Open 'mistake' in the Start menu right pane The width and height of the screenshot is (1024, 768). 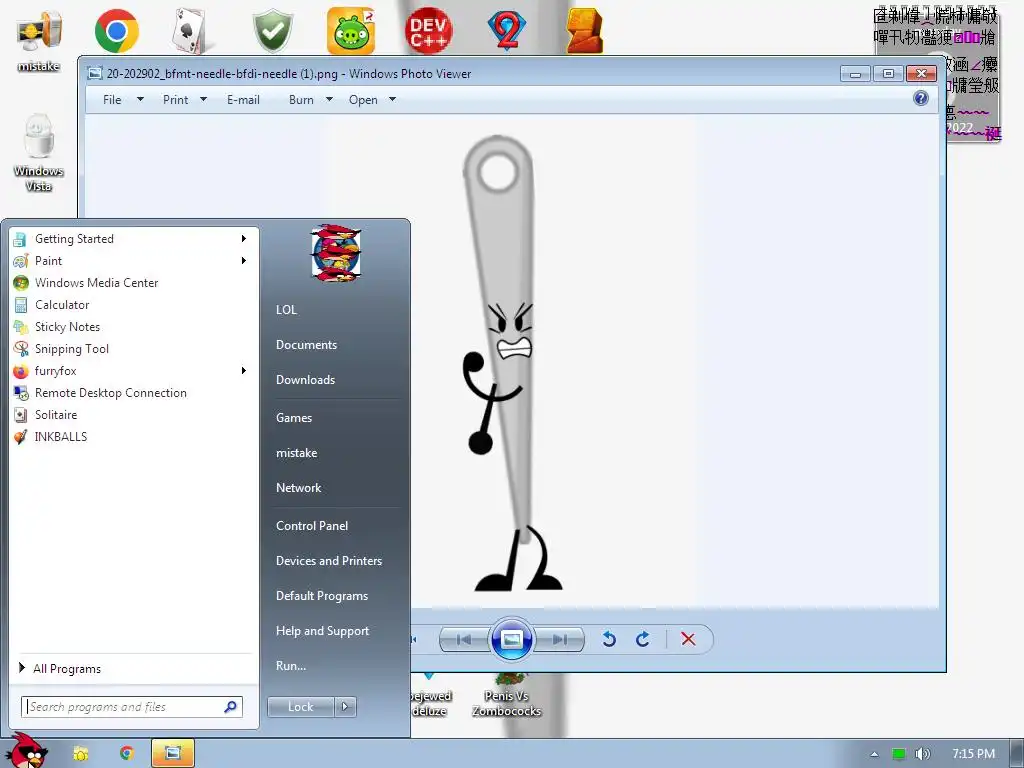[296, 453]
